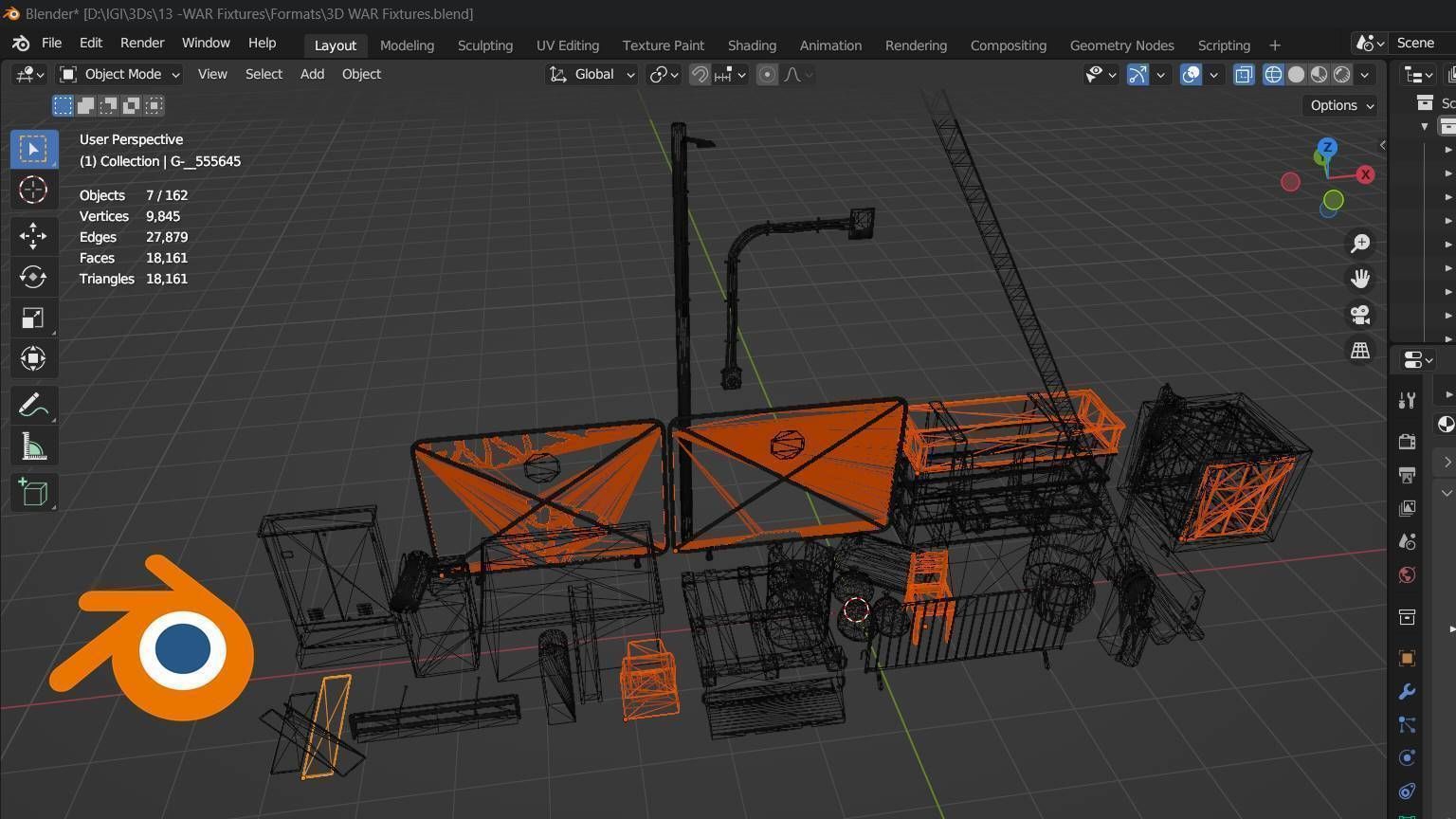Toggle viewport overlays display
This screenshot has height=819, width=1456.
(1191, 74)
